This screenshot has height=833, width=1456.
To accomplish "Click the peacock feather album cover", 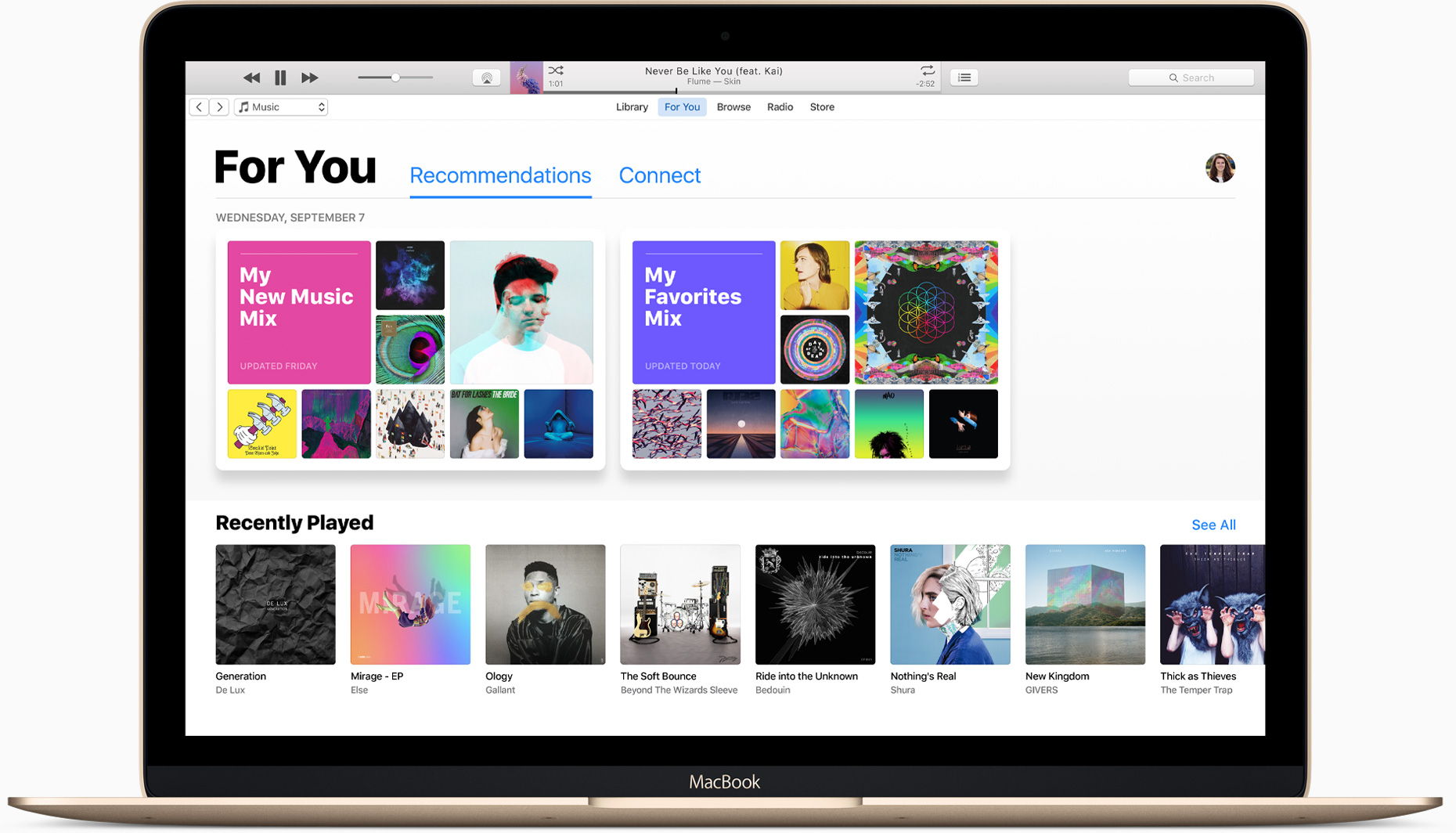I will coord(410,349).
